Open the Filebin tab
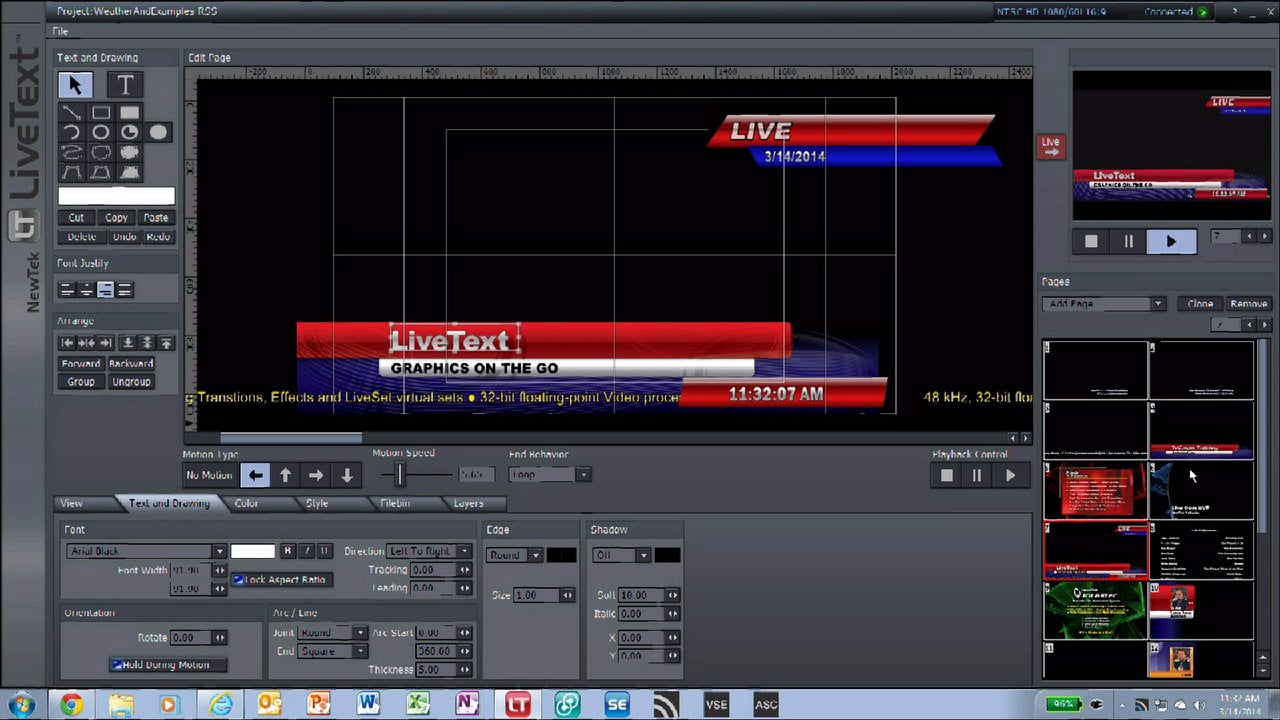1280x720 pixels. point(395,503)
